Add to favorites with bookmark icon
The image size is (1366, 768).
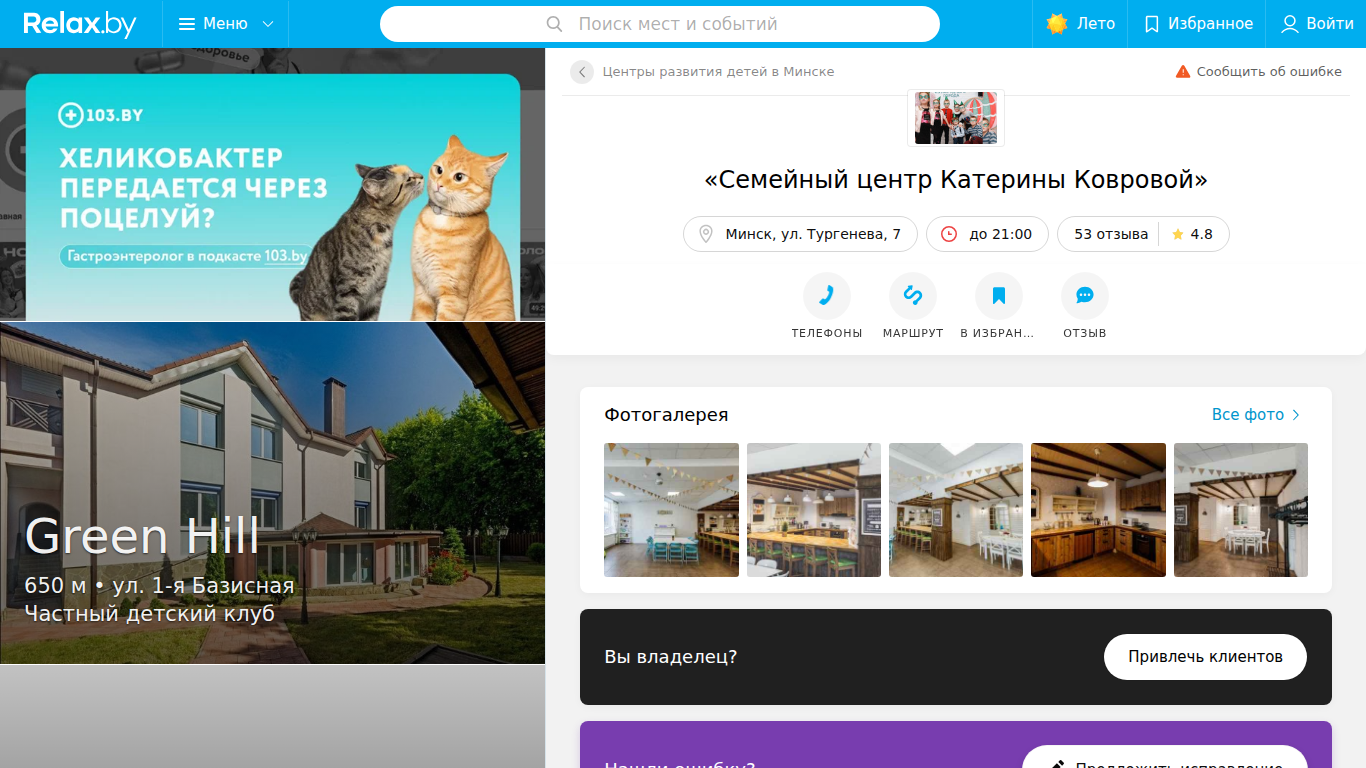coord(999,296)
